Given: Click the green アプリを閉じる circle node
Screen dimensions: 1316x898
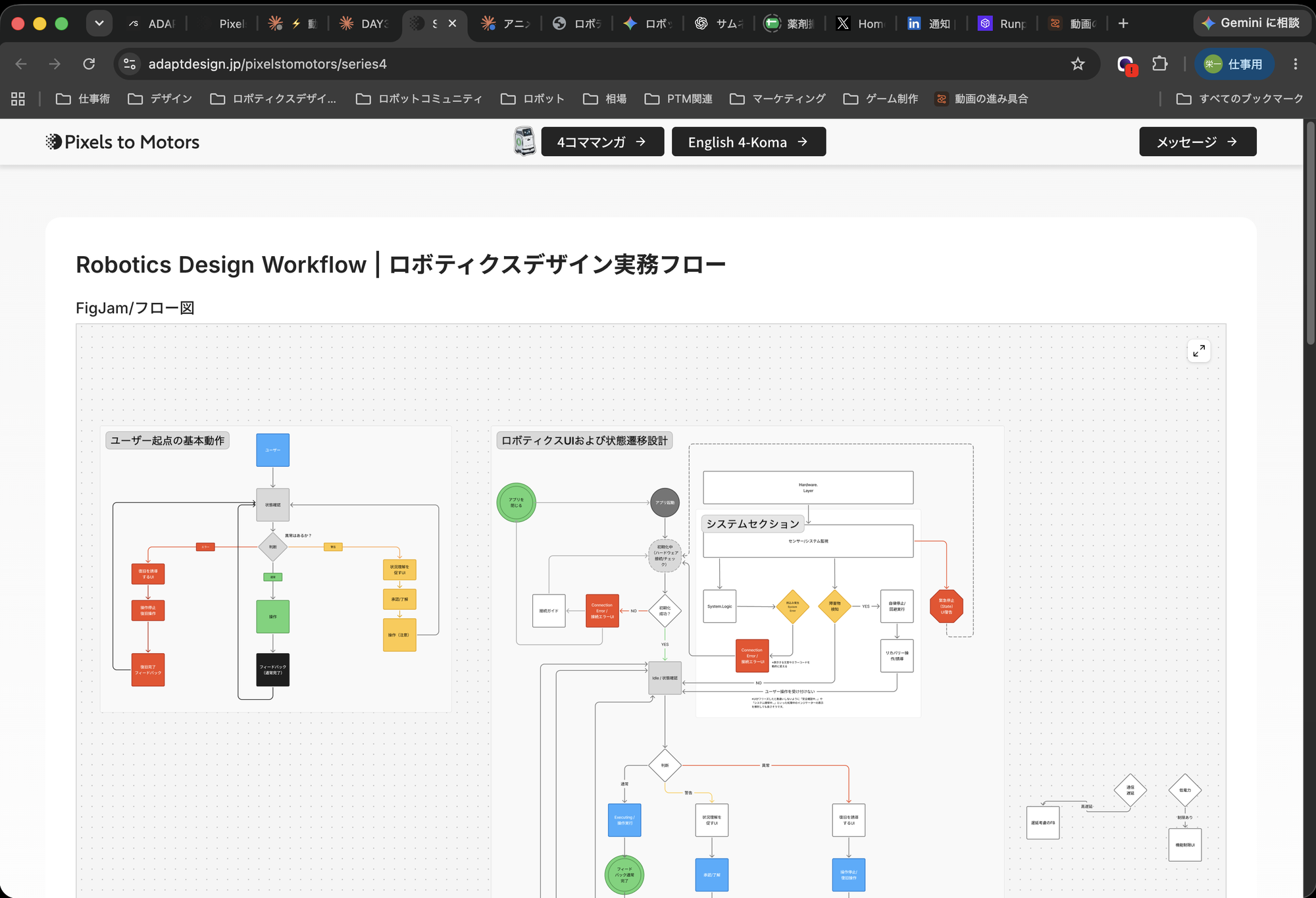Looking at the screenshot, I should coord(517,503).
